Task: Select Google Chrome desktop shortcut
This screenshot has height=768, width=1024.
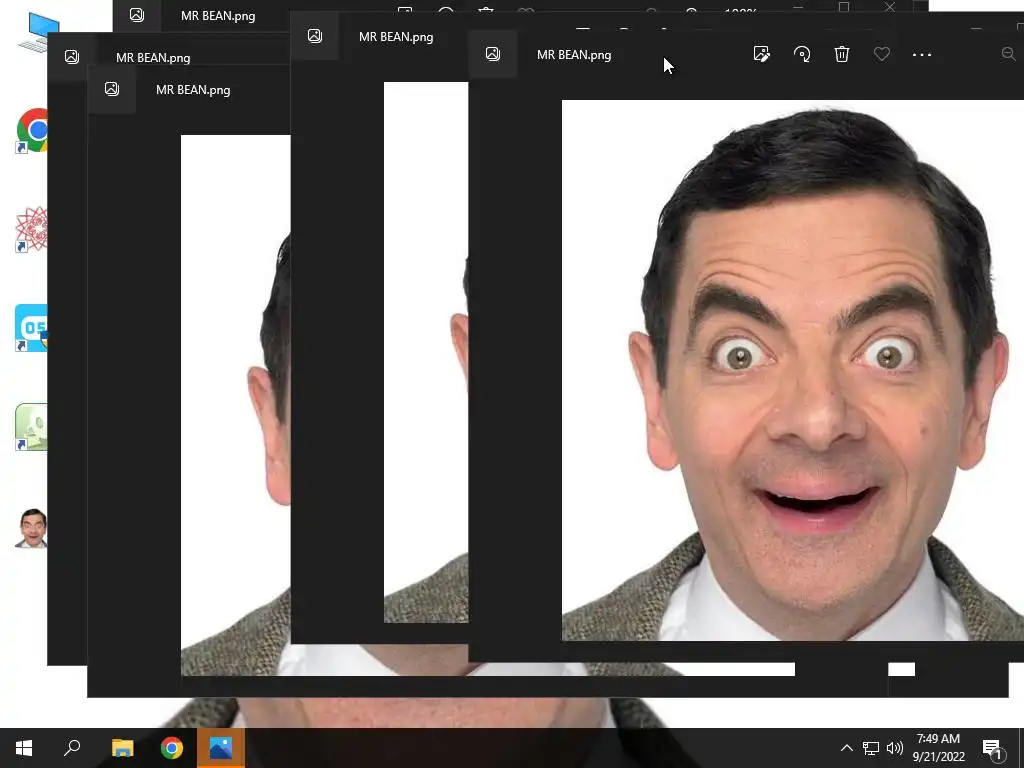Action: (31, 130)
